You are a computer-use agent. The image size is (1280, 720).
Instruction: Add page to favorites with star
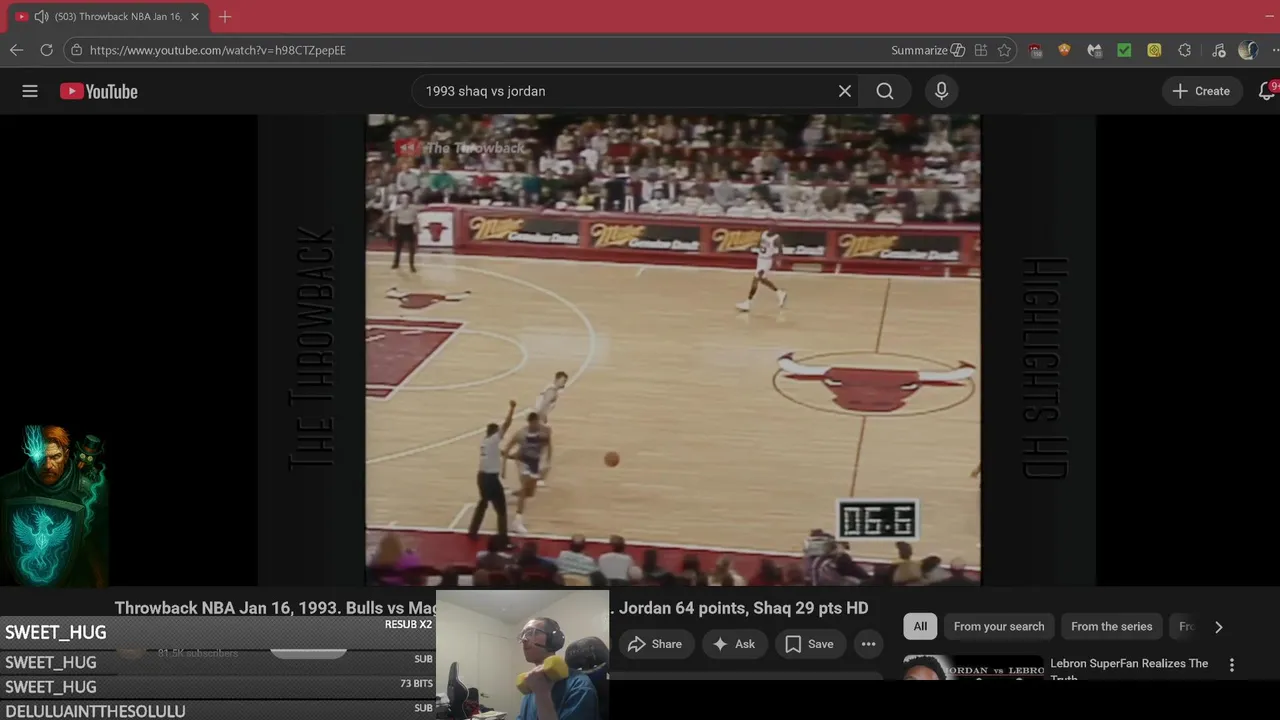coord(1004,50)
